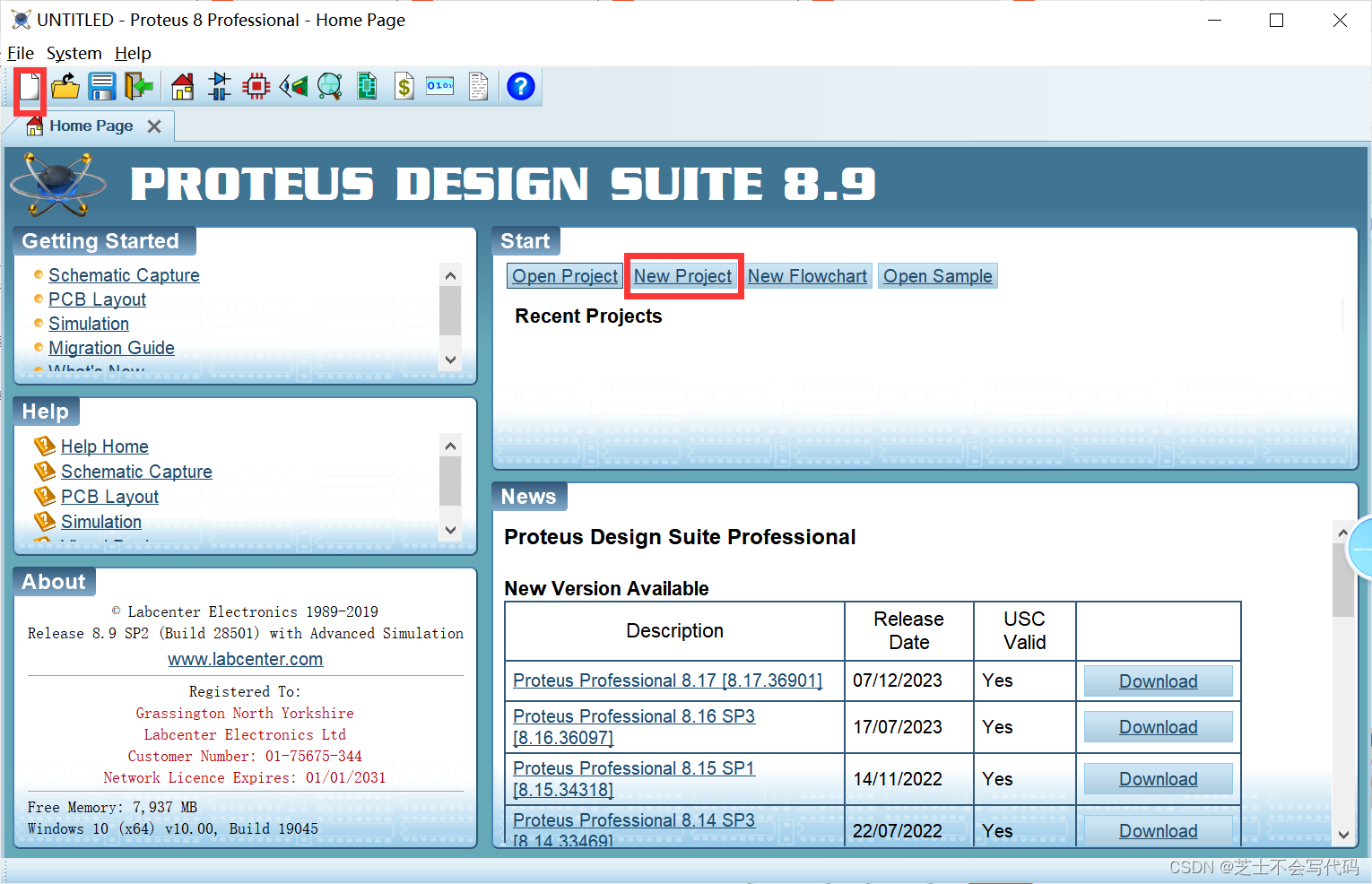Download Proteus 8.17 from its row

coord(1158,681)
